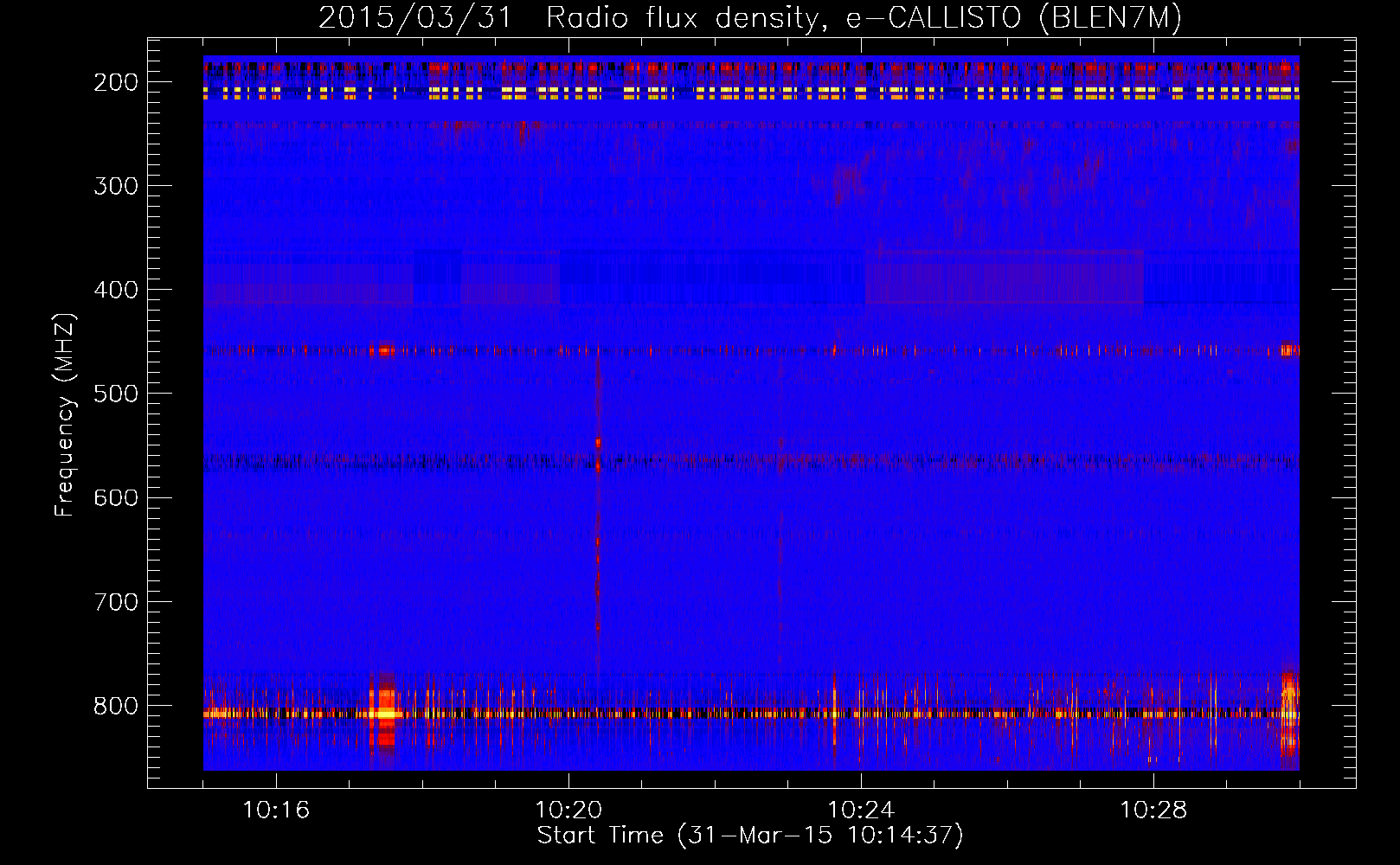1400x865 pixels.
Task: Select the 600 frequency tick label
Action: (x=116, y=497)
